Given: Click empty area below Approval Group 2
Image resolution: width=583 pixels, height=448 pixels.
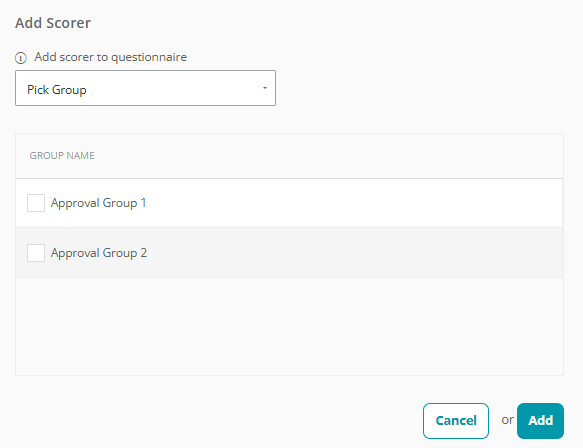Looking at the screenshot, I should point(289,326).
